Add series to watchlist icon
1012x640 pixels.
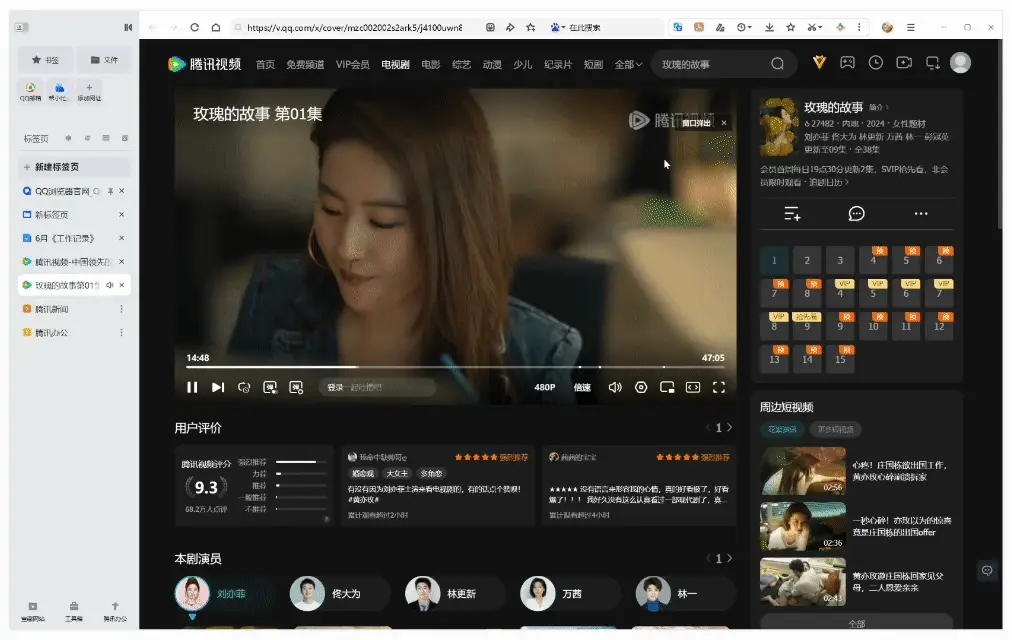click(x=792, y=214)
